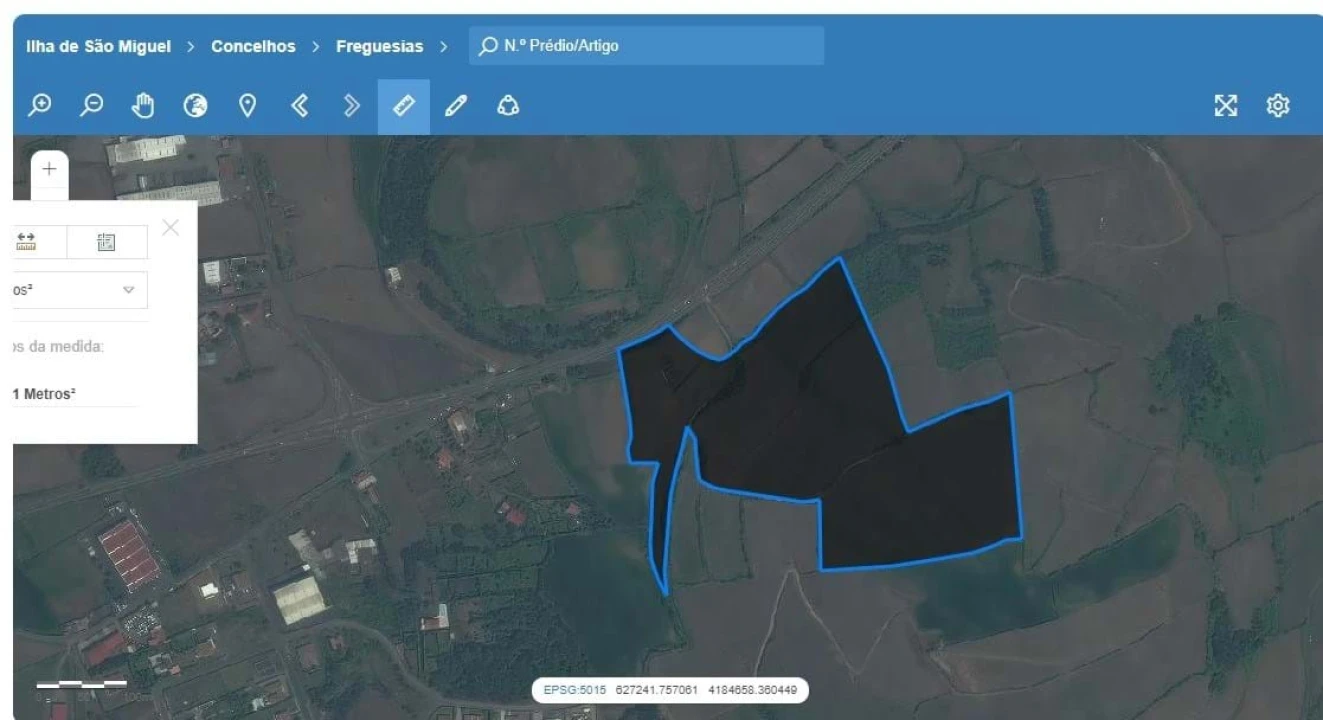The width and height of the screenshot is (1323, 720).
Task: Select the pencil drawing tool
Action: click(x=457, y=104)
